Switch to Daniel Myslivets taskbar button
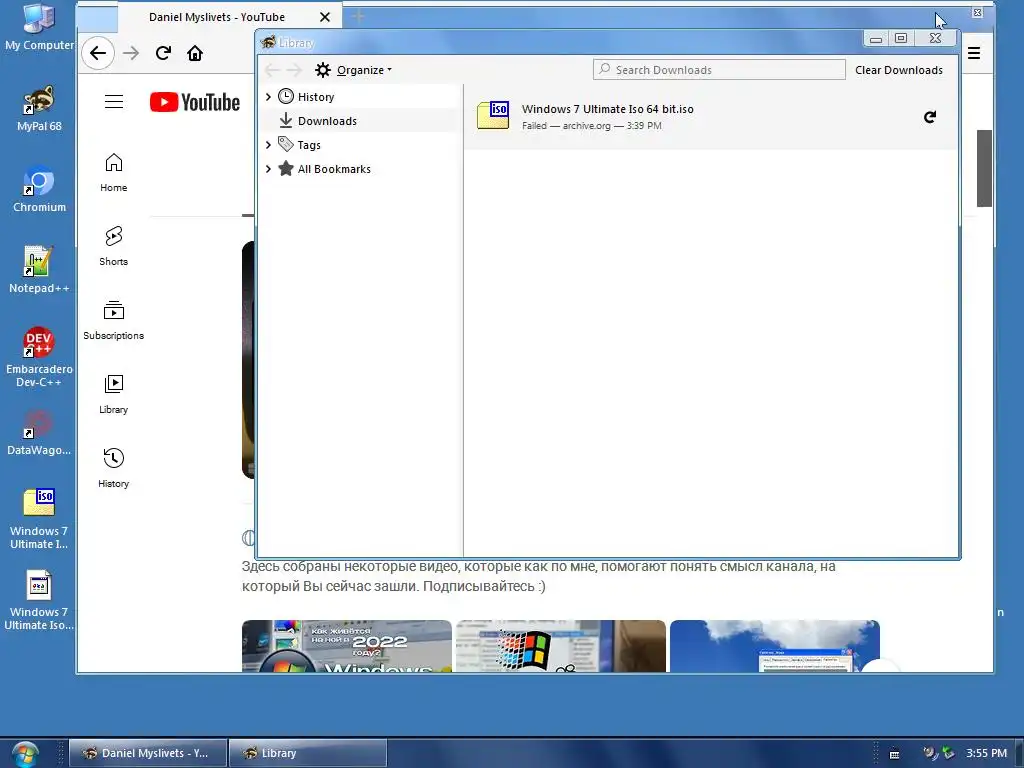The width and height of the screenshot is (1024, 768). [148, 753]
